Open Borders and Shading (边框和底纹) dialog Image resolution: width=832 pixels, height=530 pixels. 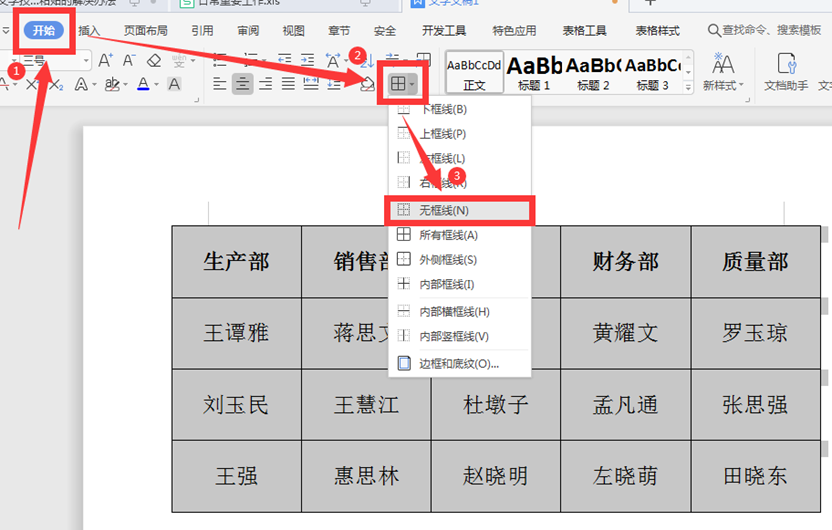460,363
